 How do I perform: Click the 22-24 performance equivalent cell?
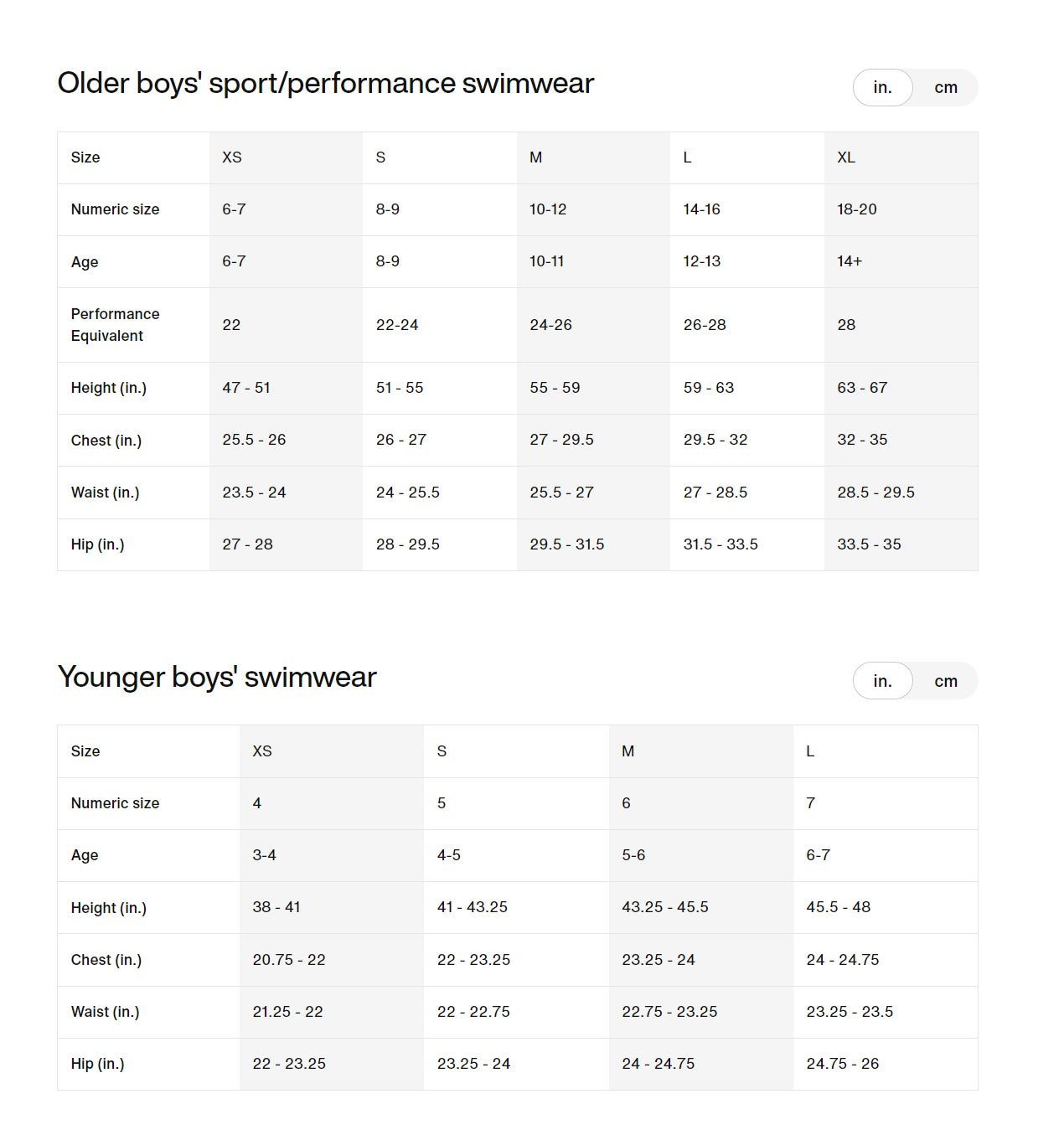coord(397,325)
